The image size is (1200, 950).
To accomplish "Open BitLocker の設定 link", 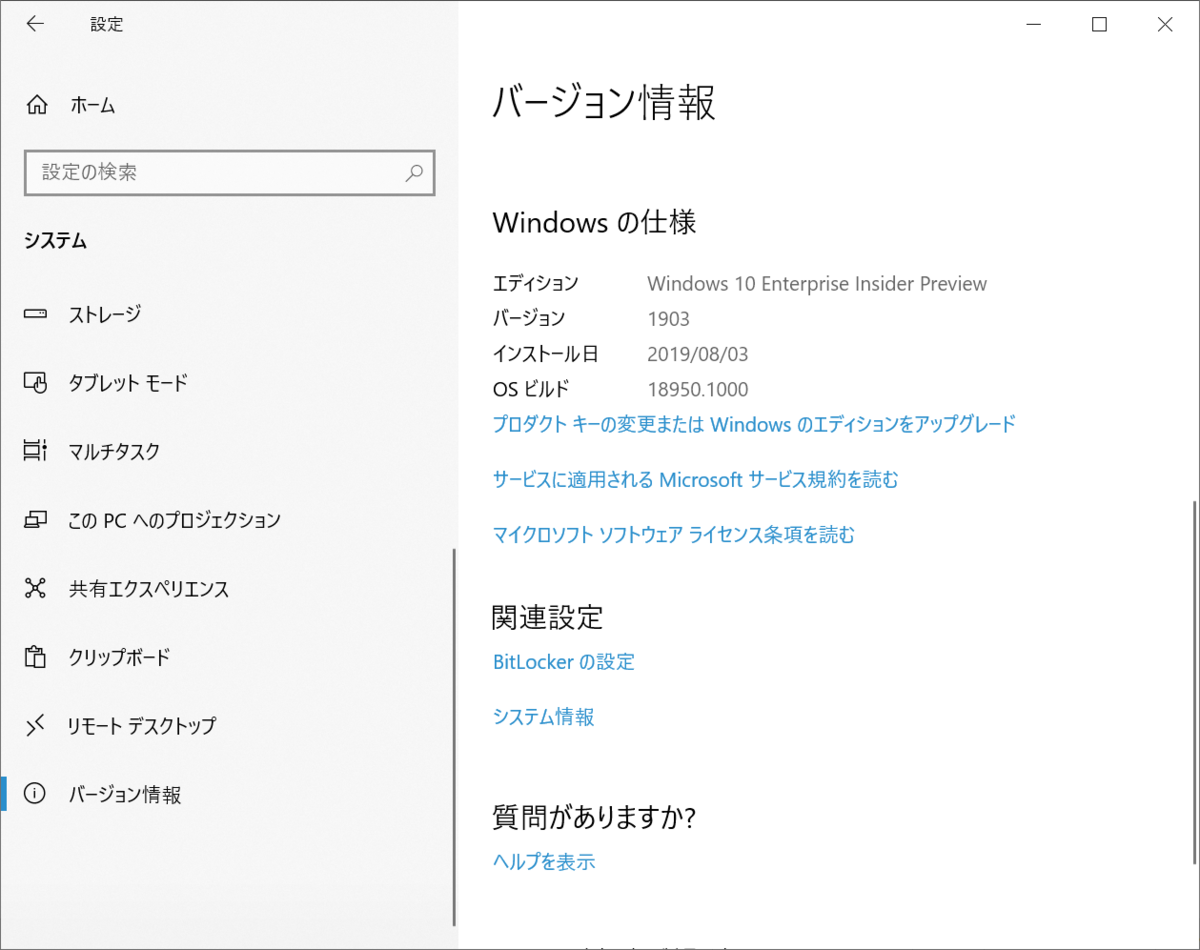I will [564, 662].
